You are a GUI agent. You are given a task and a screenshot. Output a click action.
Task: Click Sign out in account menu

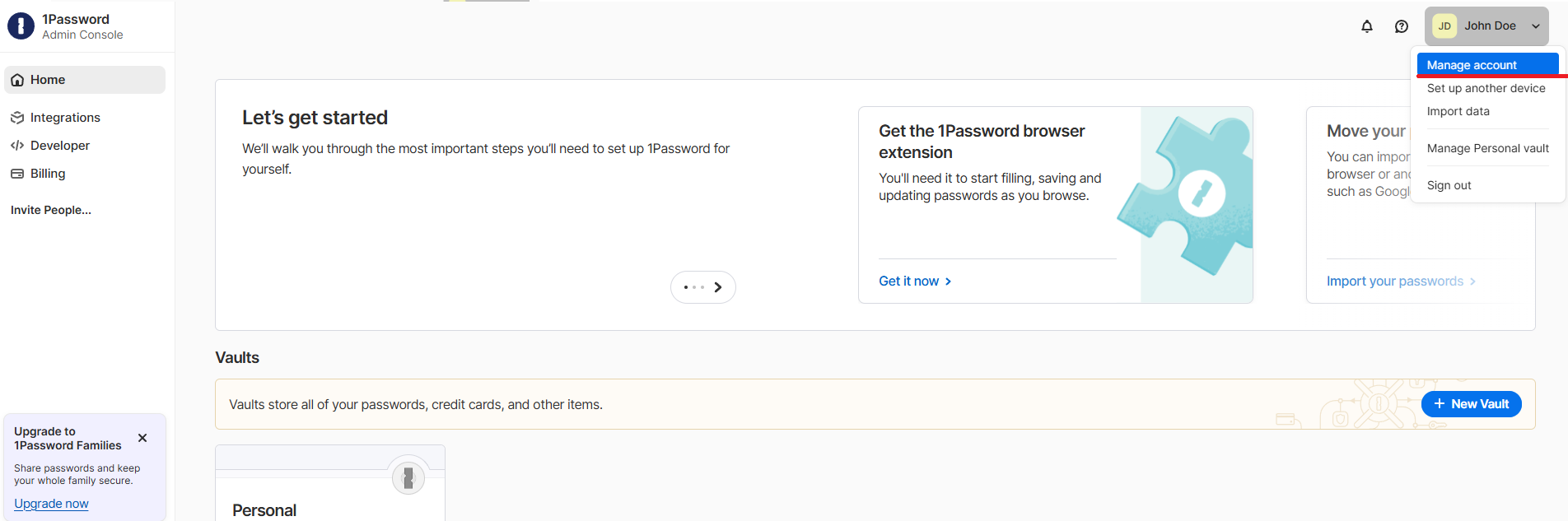[1449, 185]
